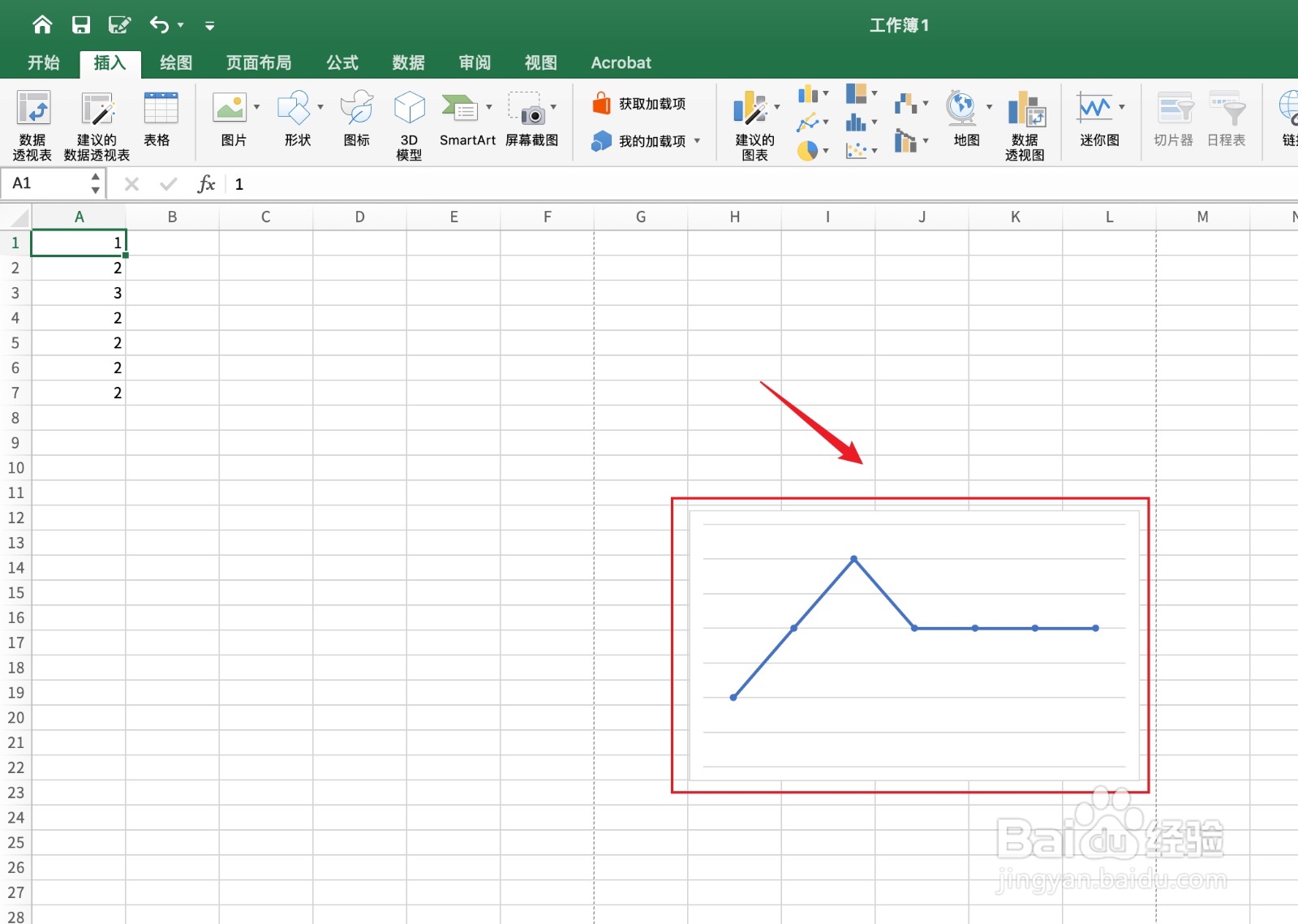
Task: Select column header D
Action: [359, 217]
